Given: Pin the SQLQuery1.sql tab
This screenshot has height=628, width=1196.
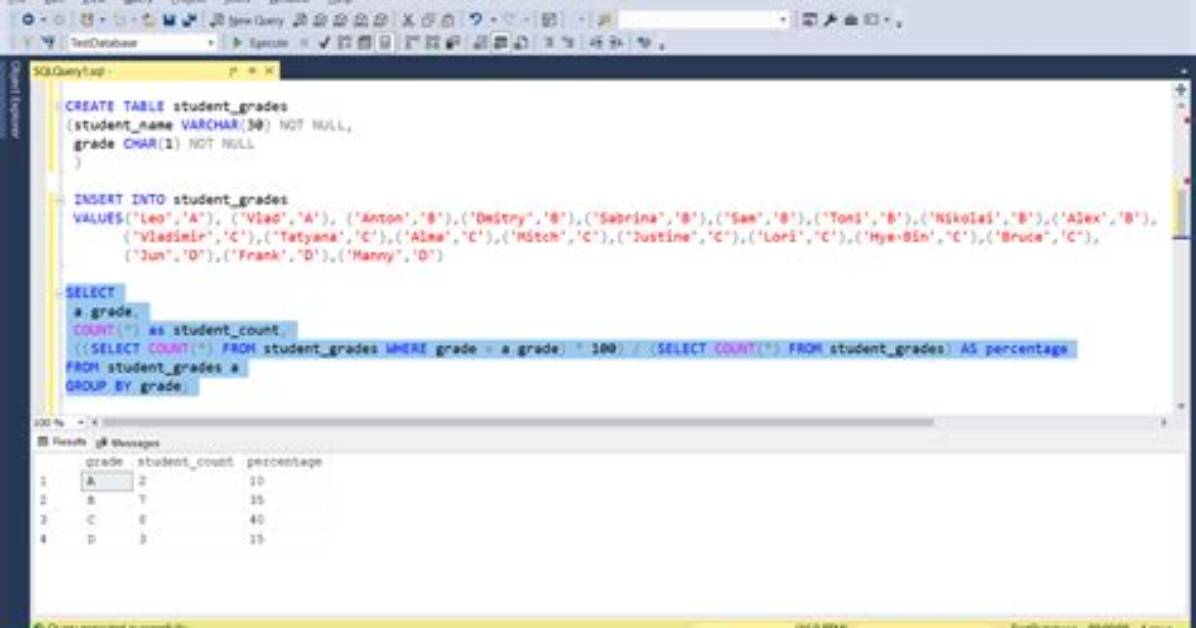Looking at the screenshot, I should pyautogui.click(x=252, y=71).
